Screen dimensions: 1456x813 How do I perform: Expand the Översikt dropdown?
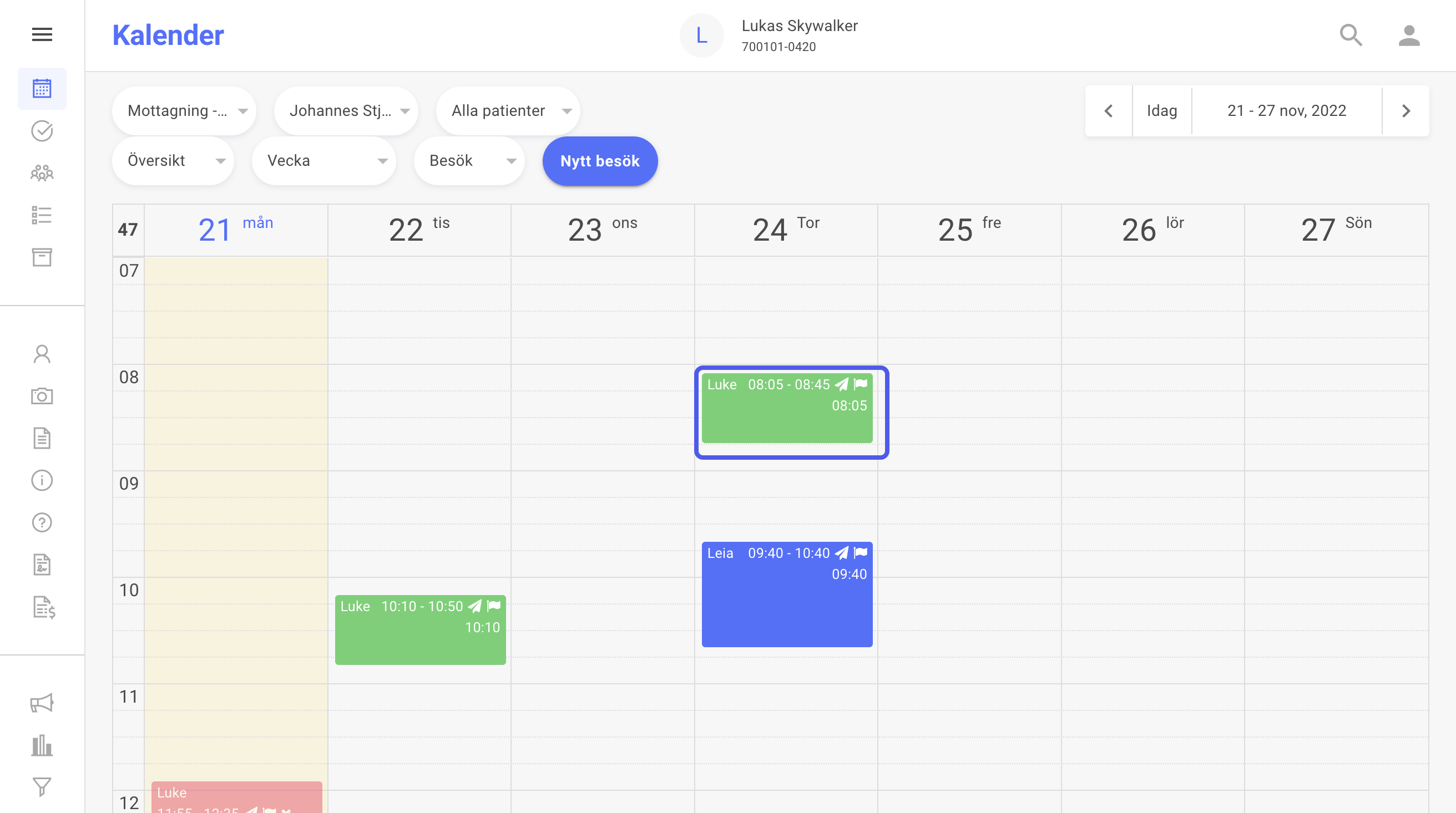click(173, 161)
